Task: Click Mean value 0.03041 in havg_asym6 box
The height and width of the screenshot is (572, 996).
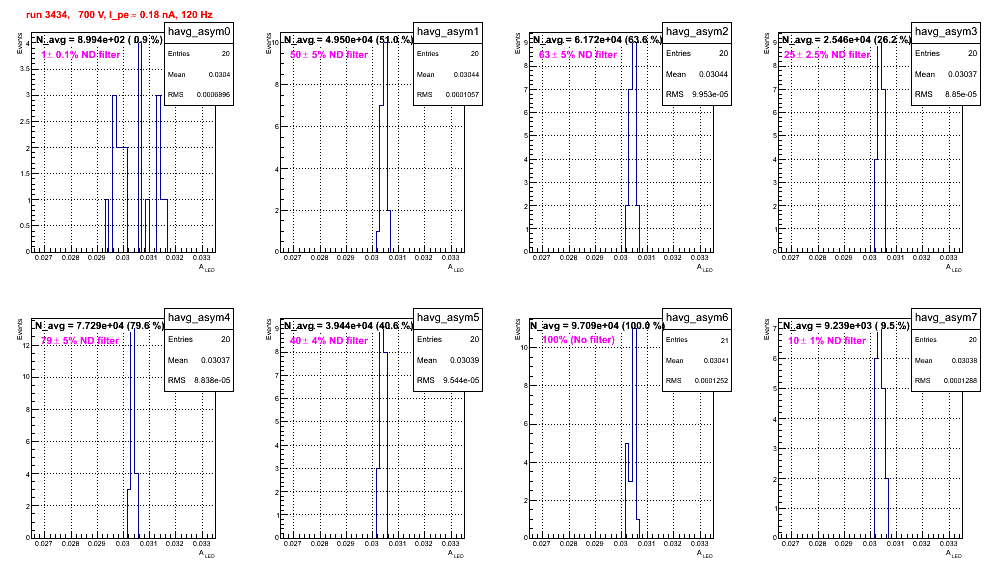Action: point(717,360)
